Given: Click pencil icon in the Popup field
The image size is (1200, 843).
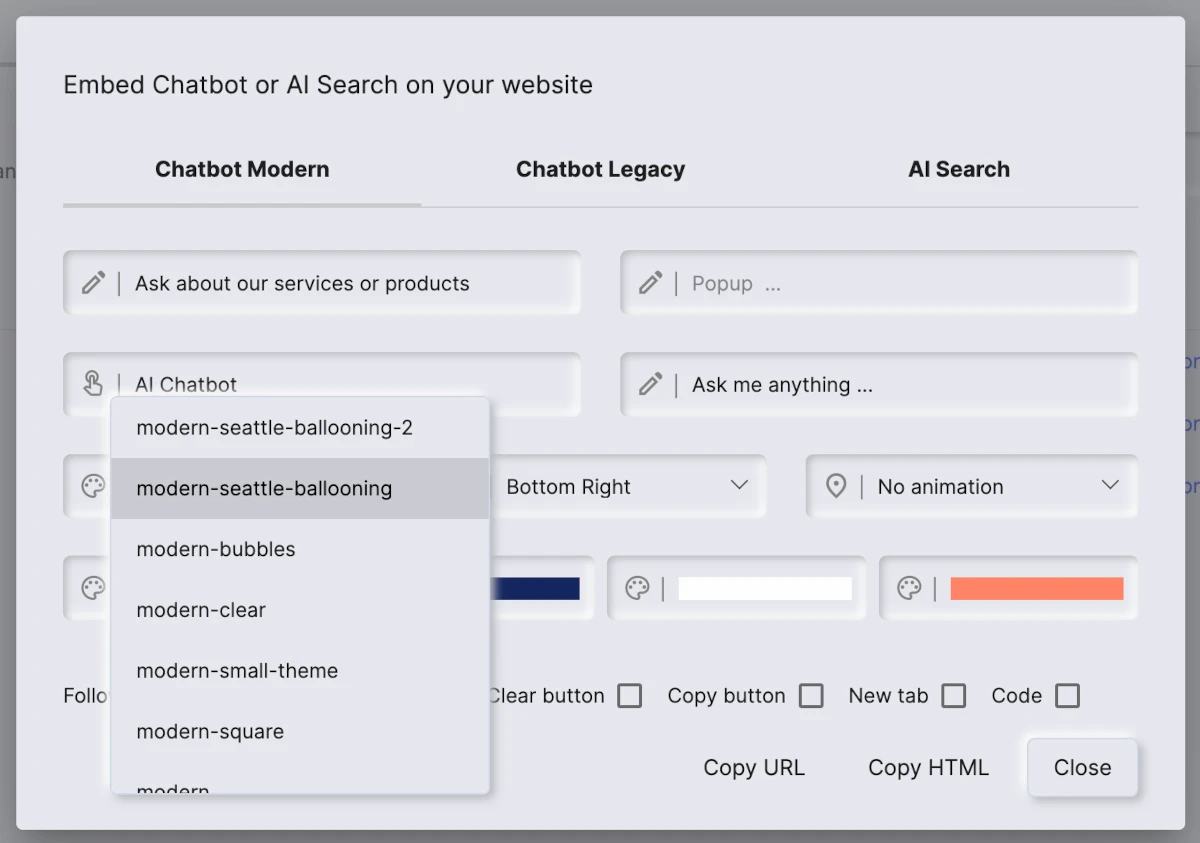Looking at the screenshot, I should coord(650,283).
